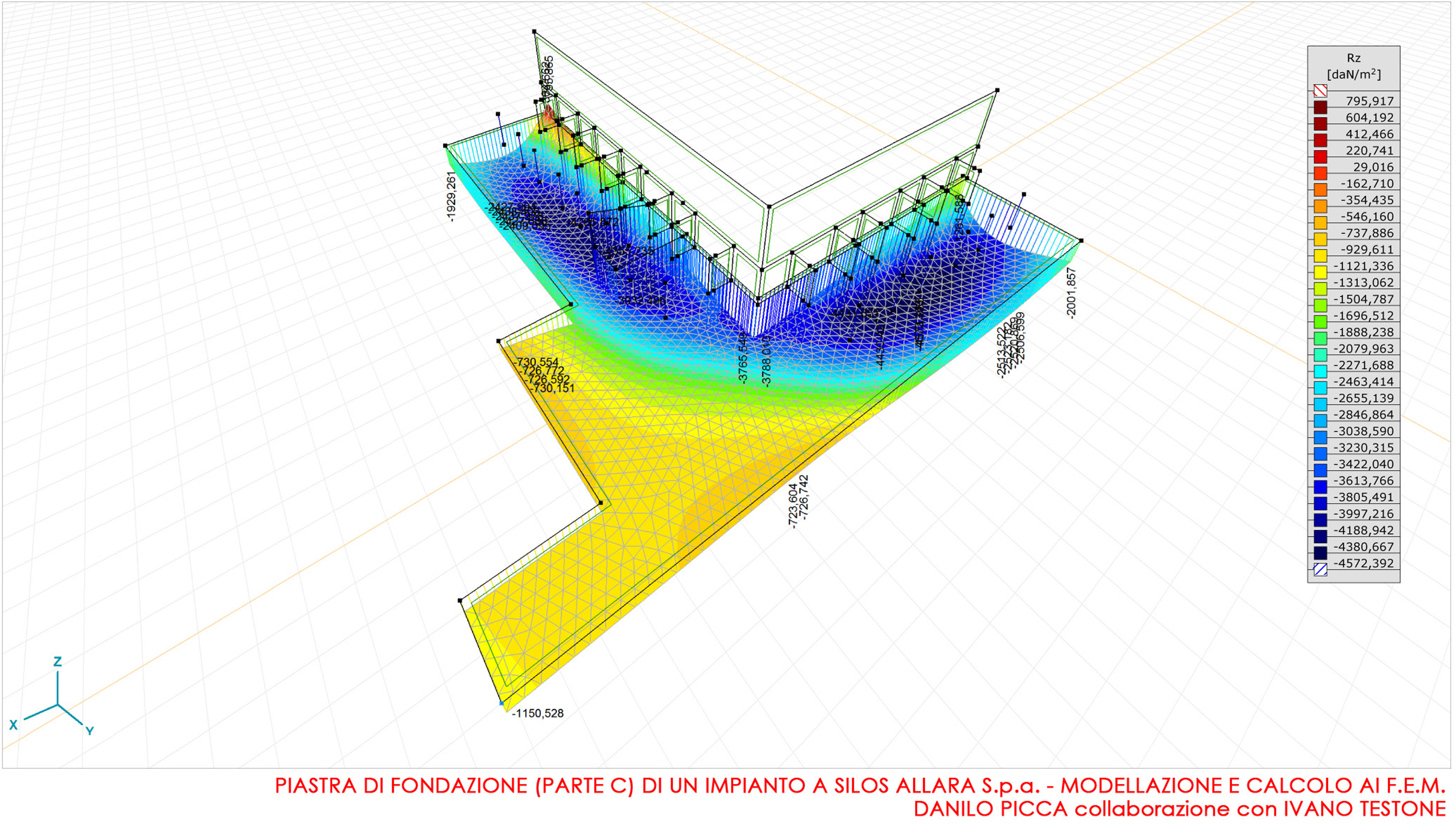
Task: Select legend value -3997,216
Action: [1364, 514]
